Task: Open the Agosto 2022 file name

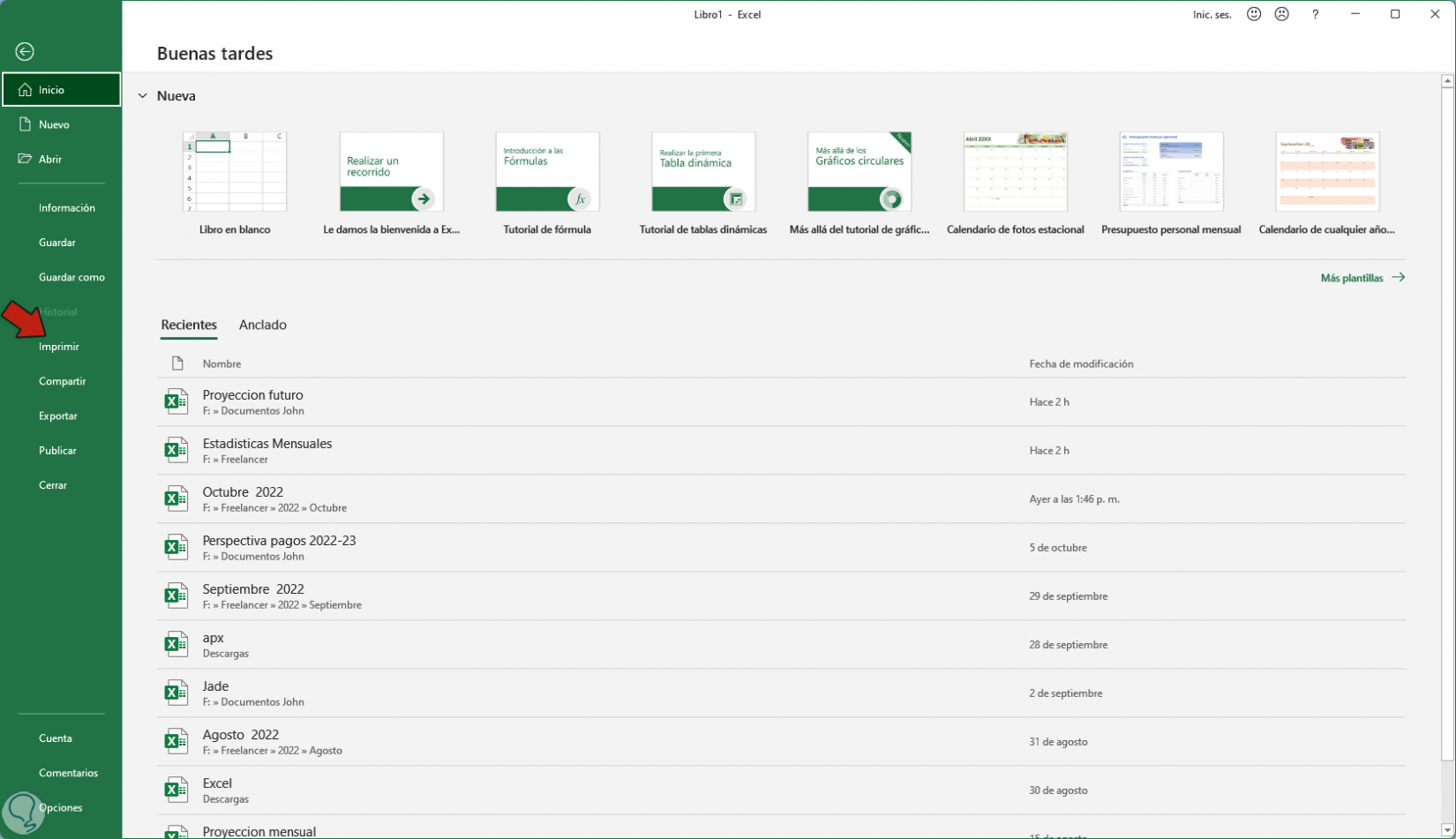Action: pos(241,735)
